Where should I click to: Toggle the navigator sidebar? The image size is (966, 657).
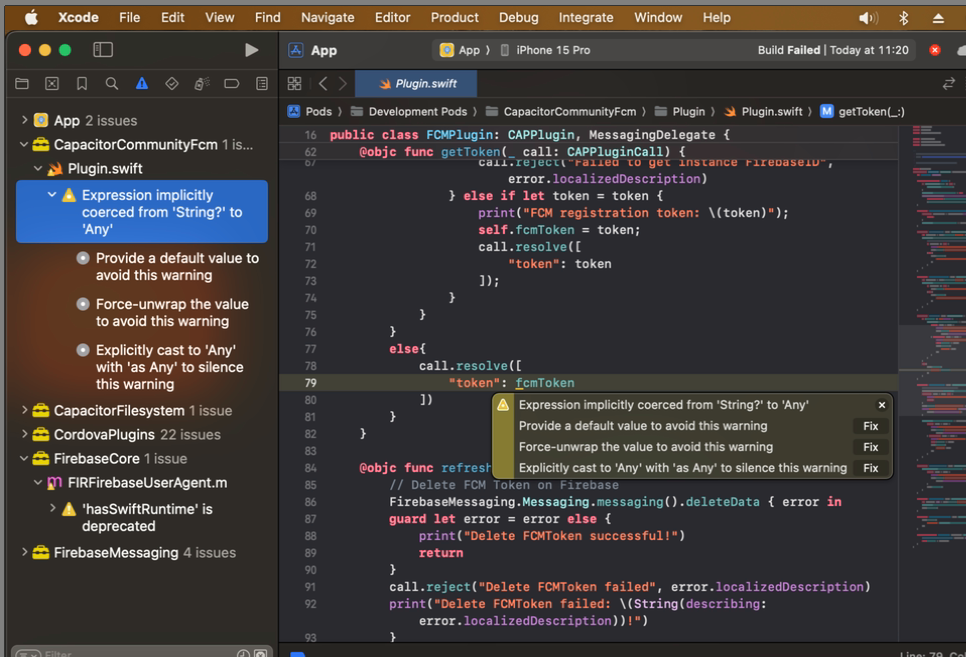(103, 50)
